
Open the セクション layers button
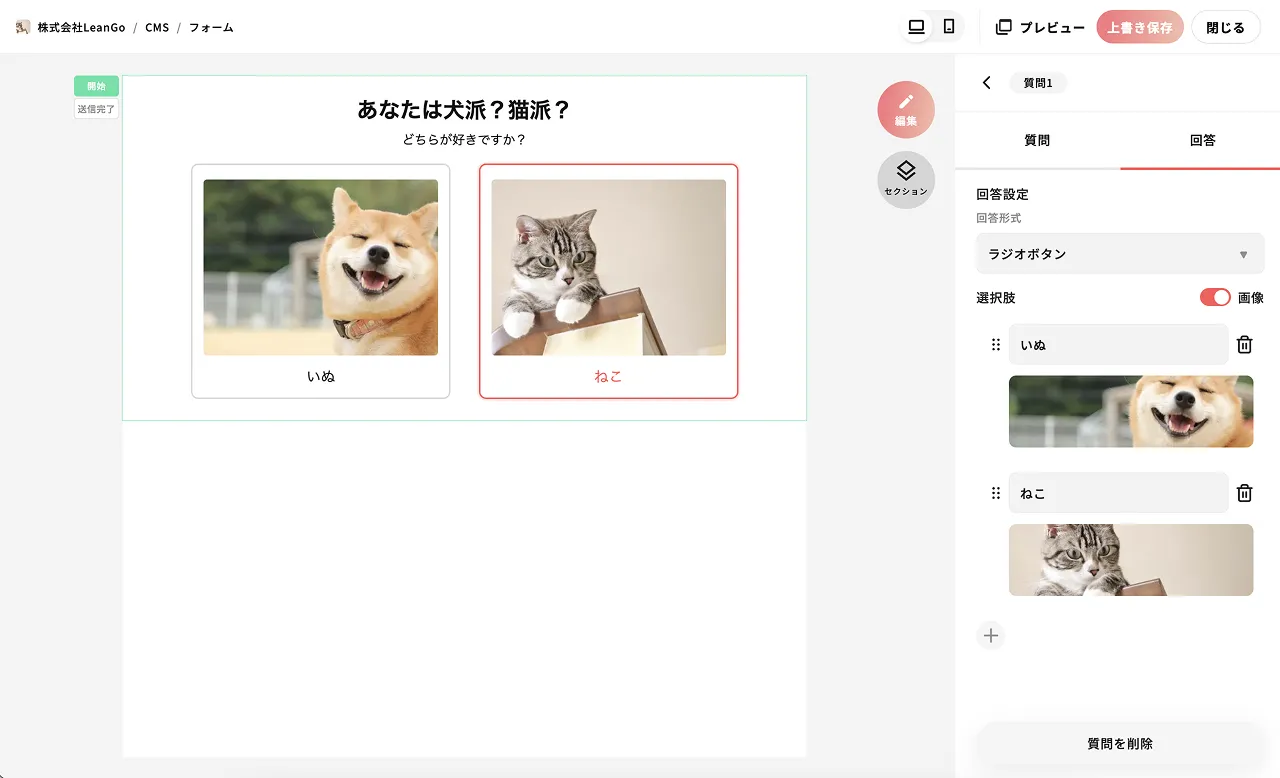pyautogui.click(x=906, y=180)
